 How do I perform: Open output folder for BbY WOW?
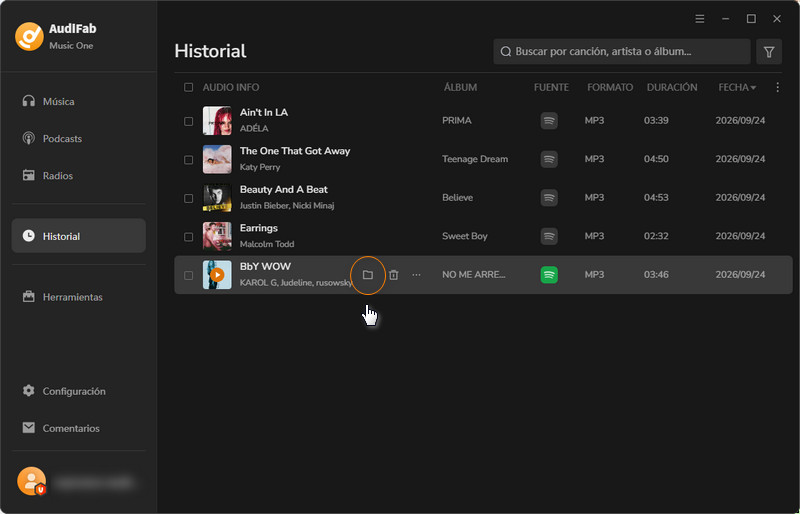367,275
